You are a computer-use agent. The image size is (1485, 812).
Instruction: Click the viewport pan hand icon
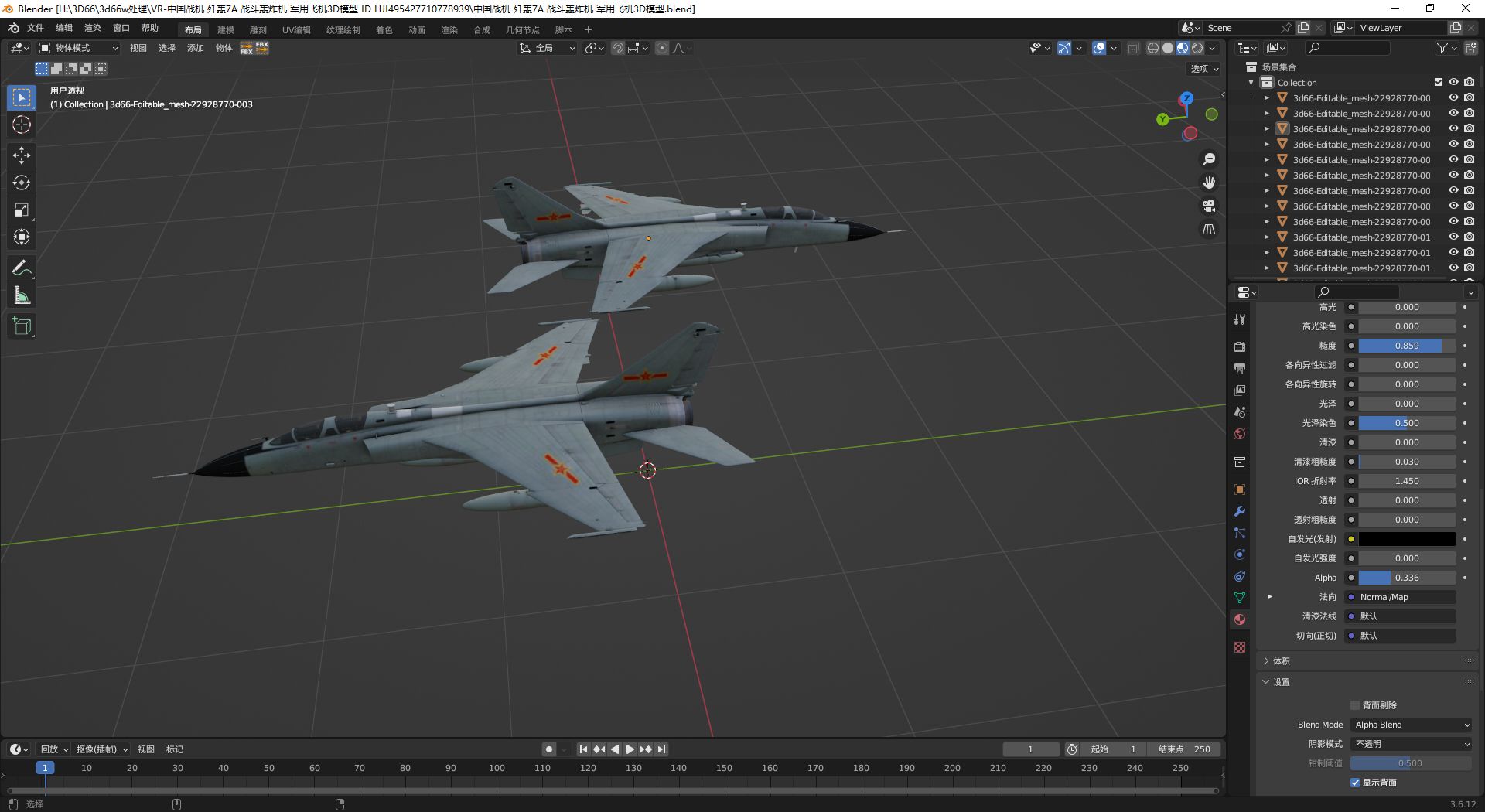1209,183
